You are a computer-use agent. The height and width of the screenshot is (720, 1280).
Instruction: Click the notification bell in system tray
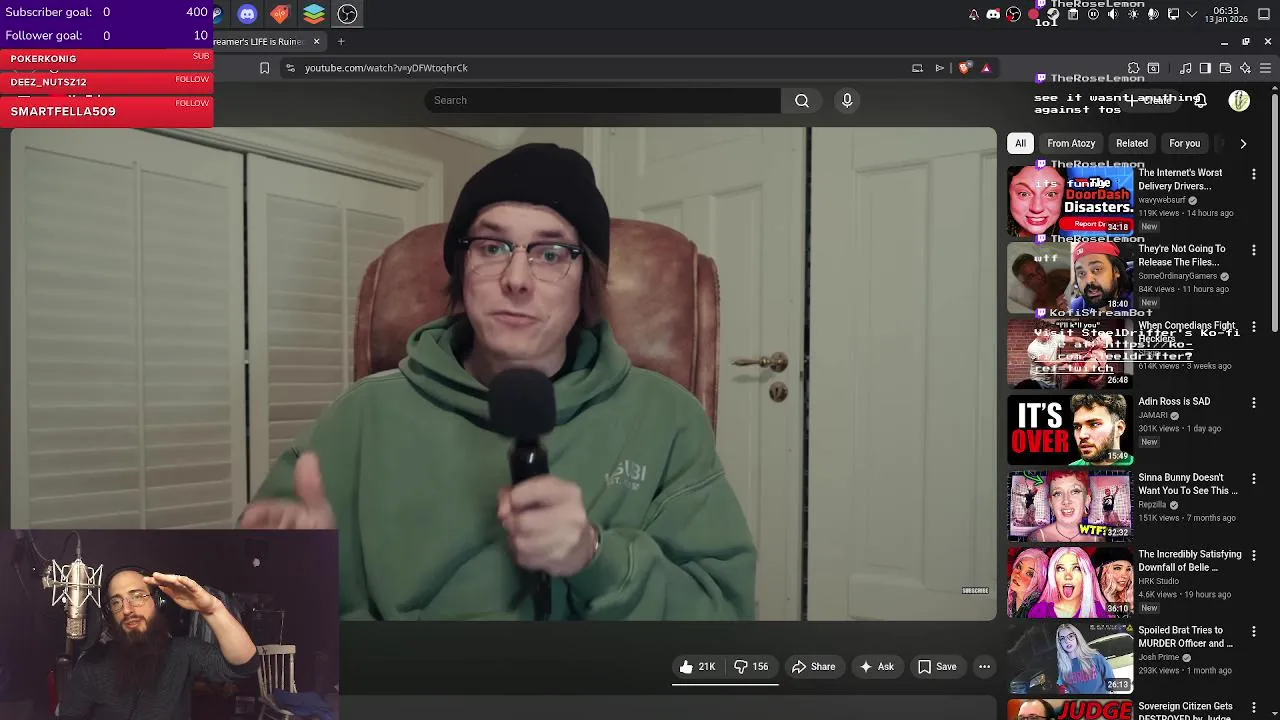coord(974,14)
